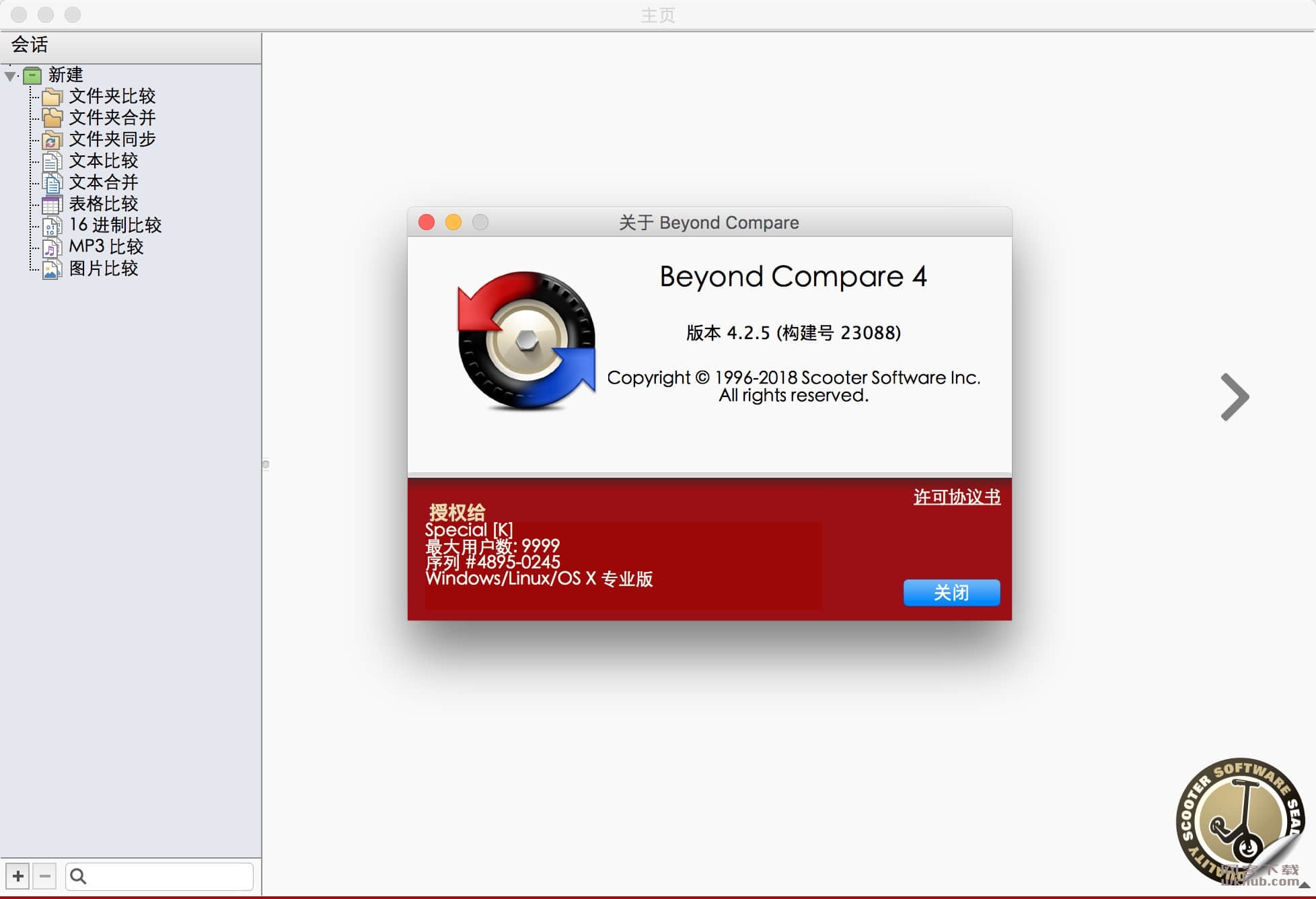Click the Special [K] licensee text
The width and height of the screenshot is (1316, 899).
[x=469, y=530]
